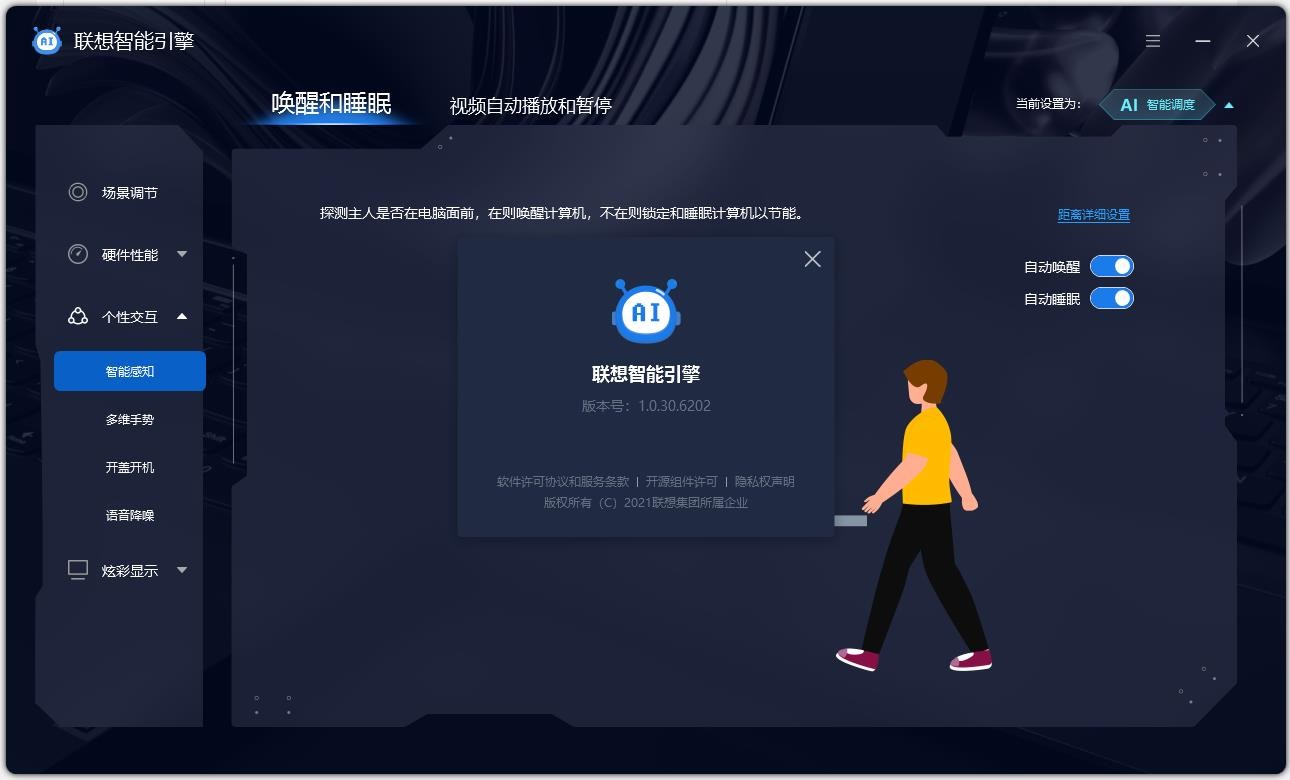This screenshot has width=1290, height=780.
Task: Open the hamburger menu in title bar
Action: pyautogui.click(x=1153, y=41)
